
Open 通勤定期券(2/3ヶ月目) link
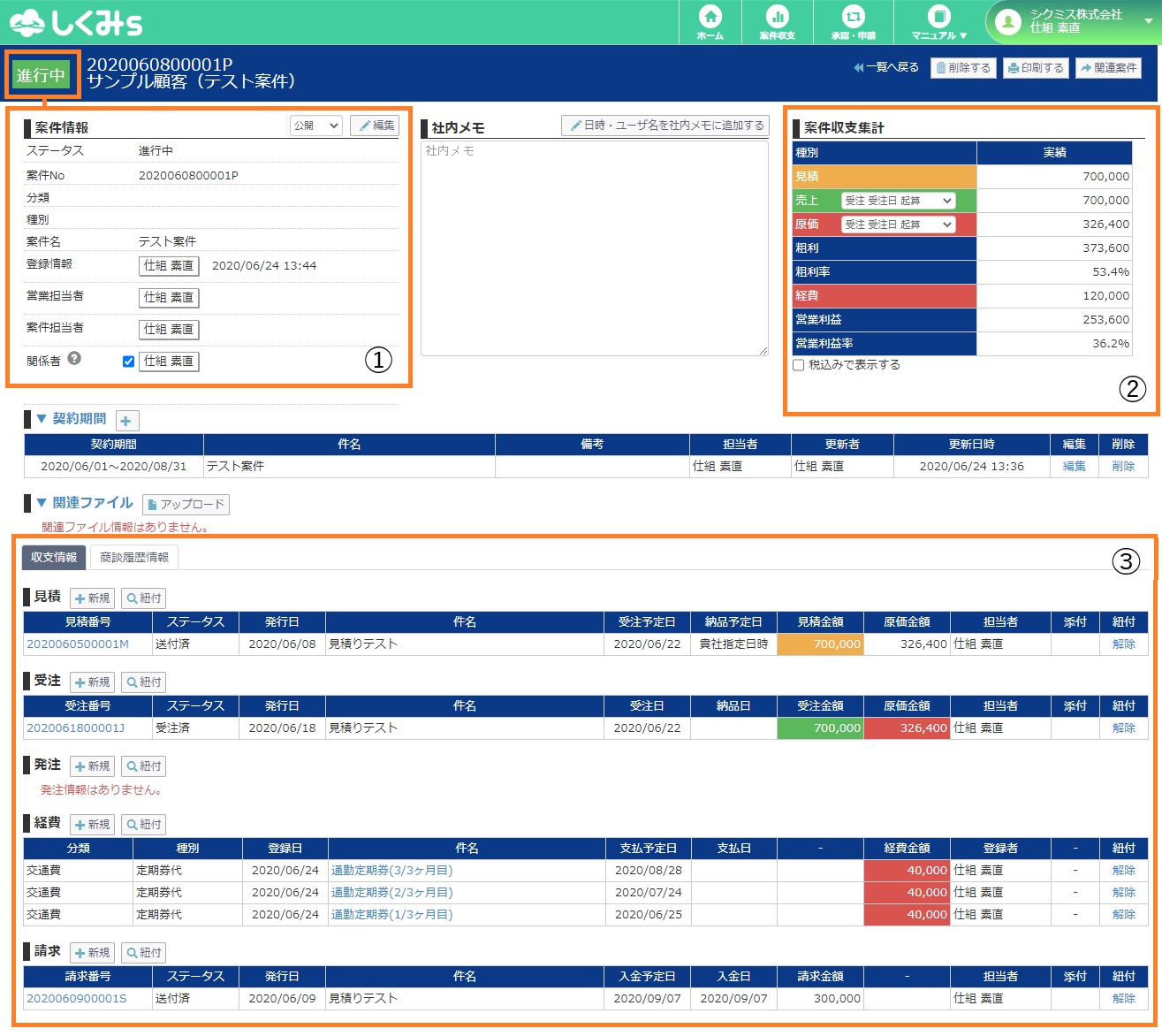[x=392, y=893]
